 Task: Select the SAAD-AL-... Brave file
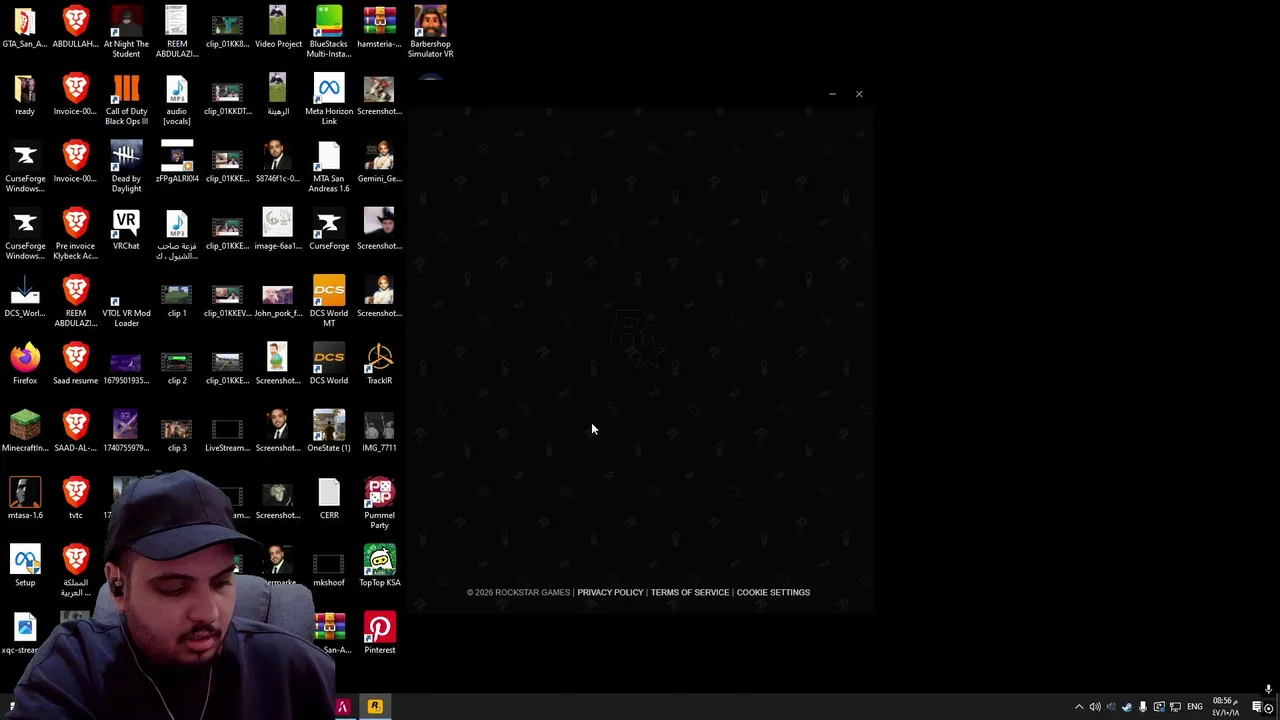click(76, 430)
